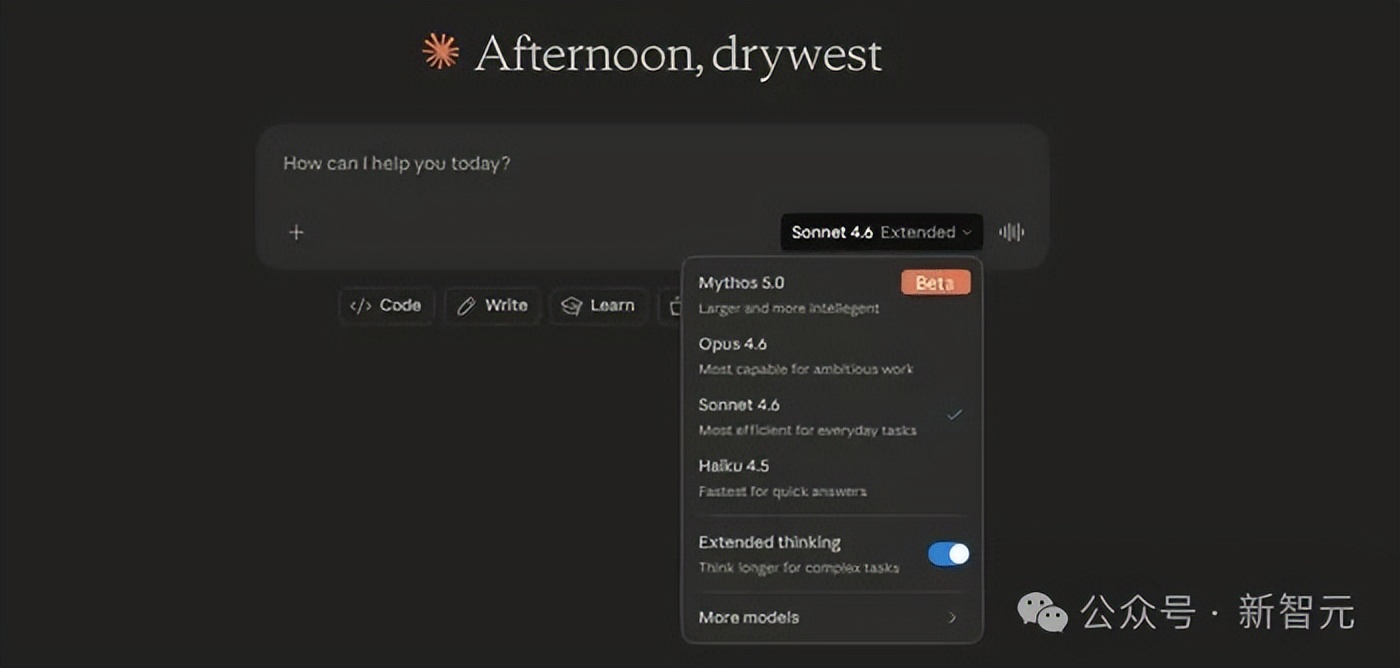Collapse the Sonnet 4.6 Extended model selector

[x=881, y=232]
